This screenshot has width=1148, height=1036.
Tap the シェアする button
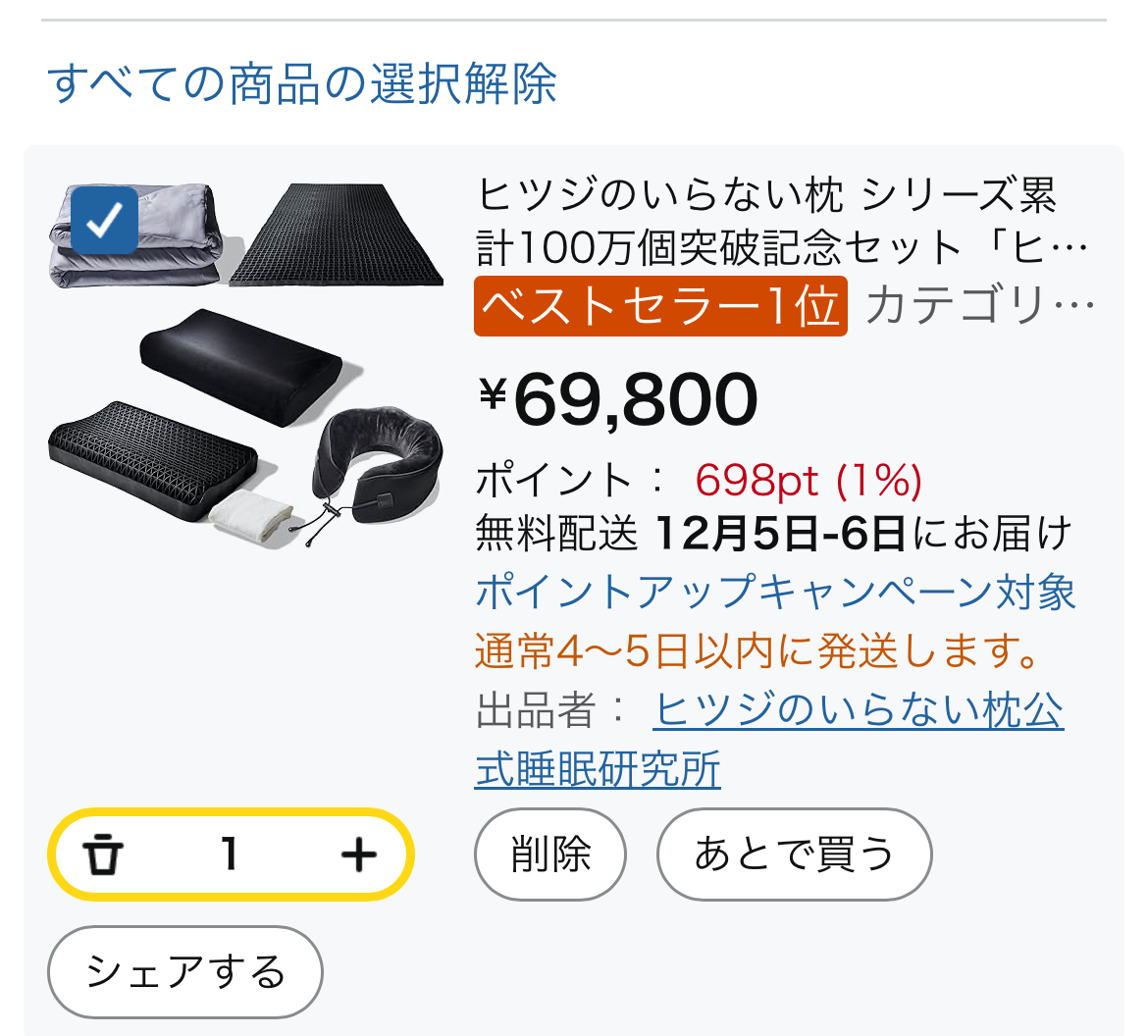coord(185,972)
